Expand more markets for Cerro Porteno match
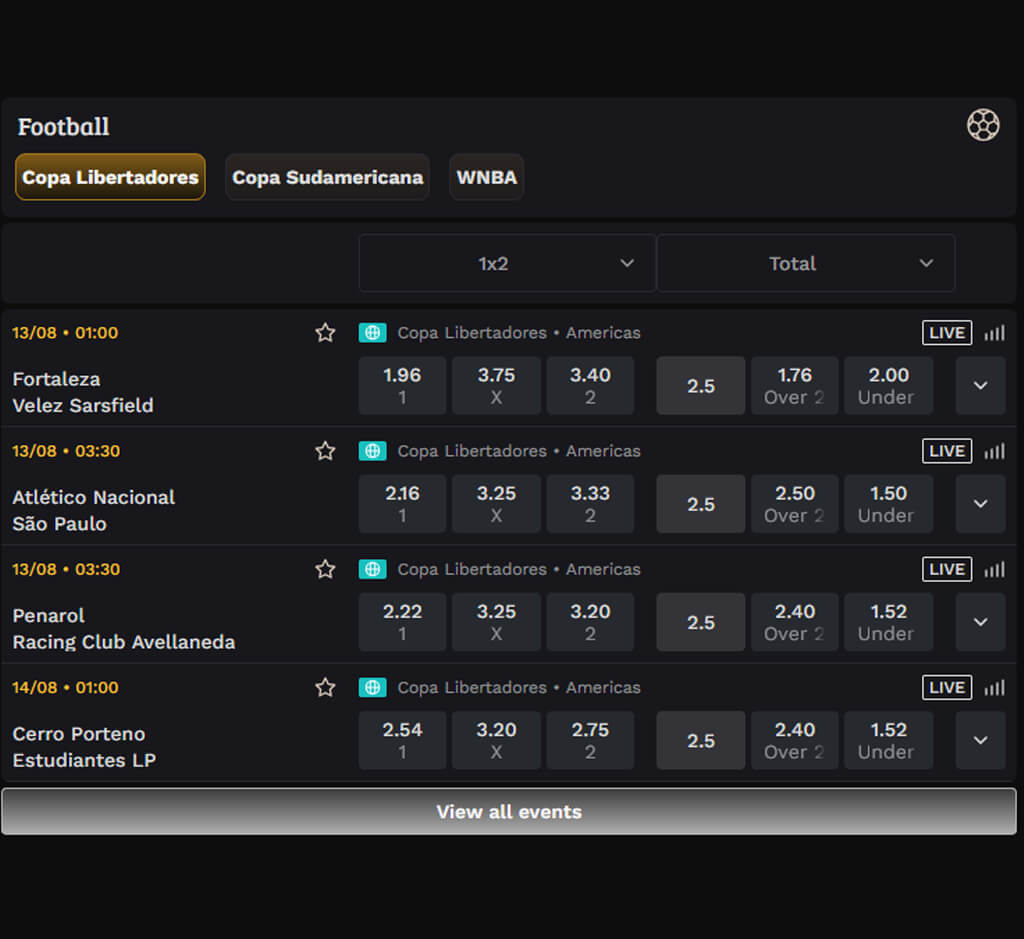This screenshot has height=939, width=1024. point(980,740)
